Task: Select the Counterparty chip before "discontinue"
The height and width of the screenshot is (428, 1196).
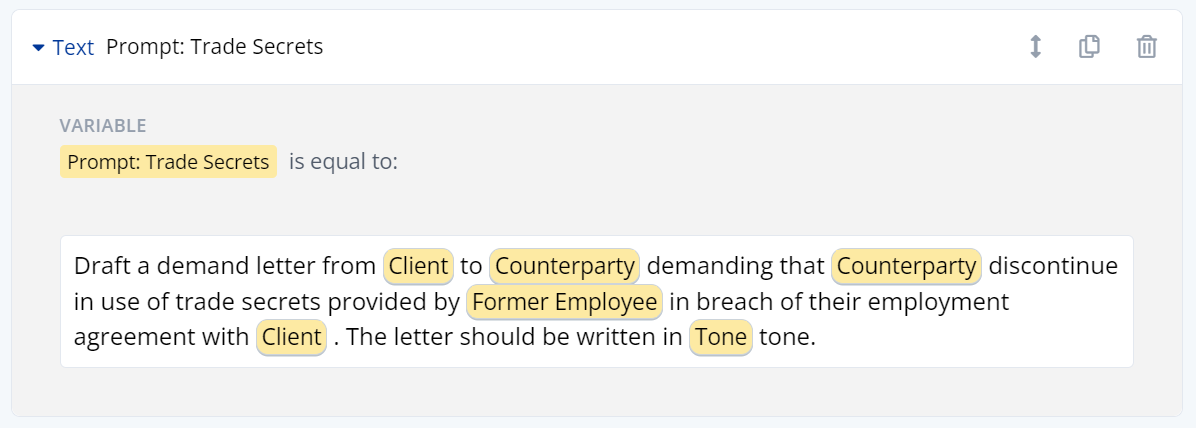Action: [x=906, y=267]
